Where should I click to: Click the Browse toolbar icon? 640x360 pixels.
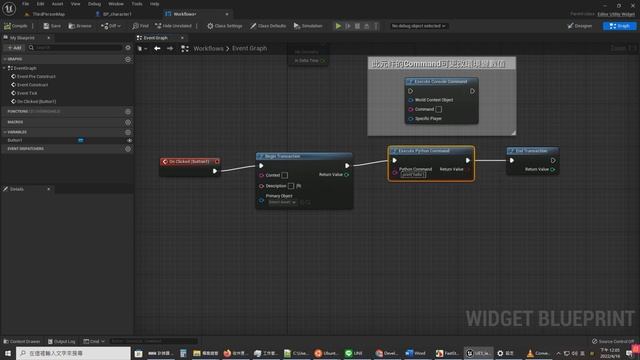point(71,26)
